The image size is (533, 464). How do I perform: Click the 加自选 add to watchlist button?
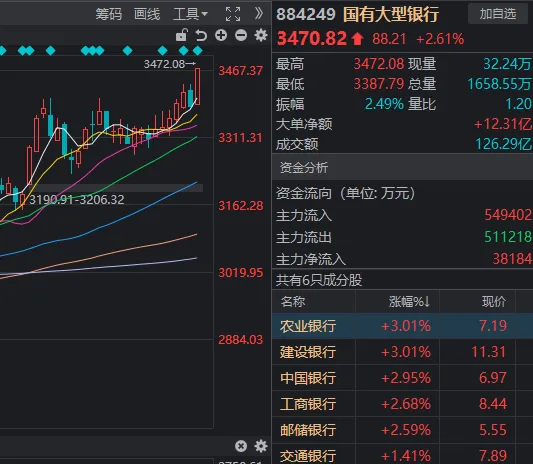498,14
